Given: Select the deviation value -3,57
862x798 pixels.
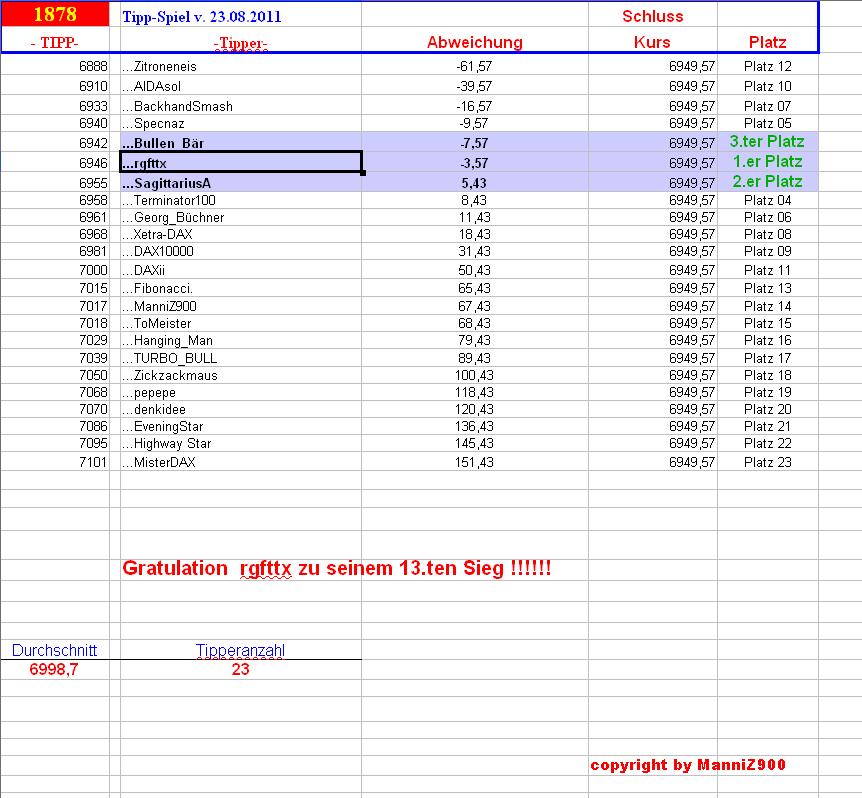Looking at the screenshot, I should click(x=474, y=163).
